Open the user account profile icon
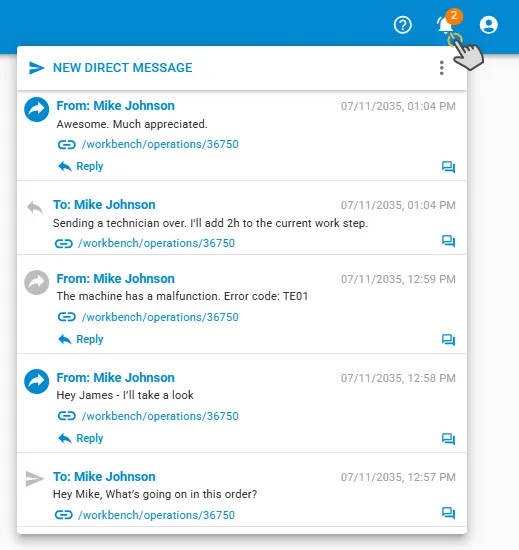This screenshot has width=519, height=550. pyautogui.click(x=488, y=25)
